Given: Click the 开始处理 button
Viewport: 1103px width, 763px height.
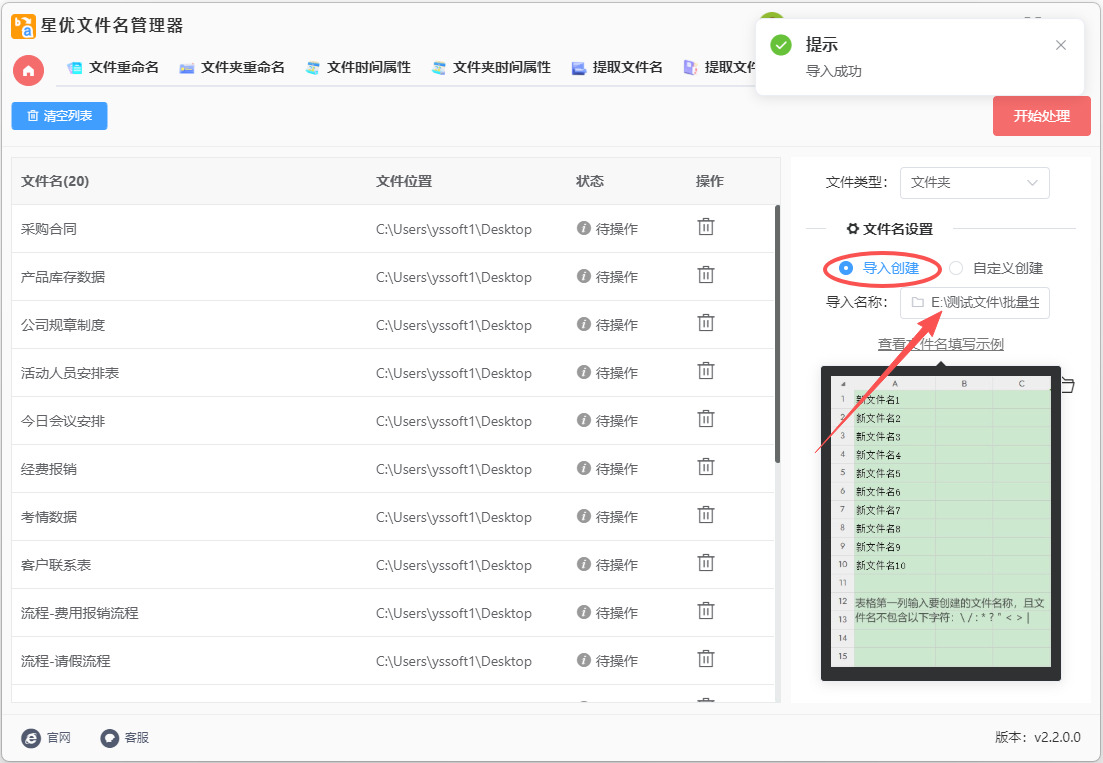Looking at the screenshot, I should [1041, 116].
